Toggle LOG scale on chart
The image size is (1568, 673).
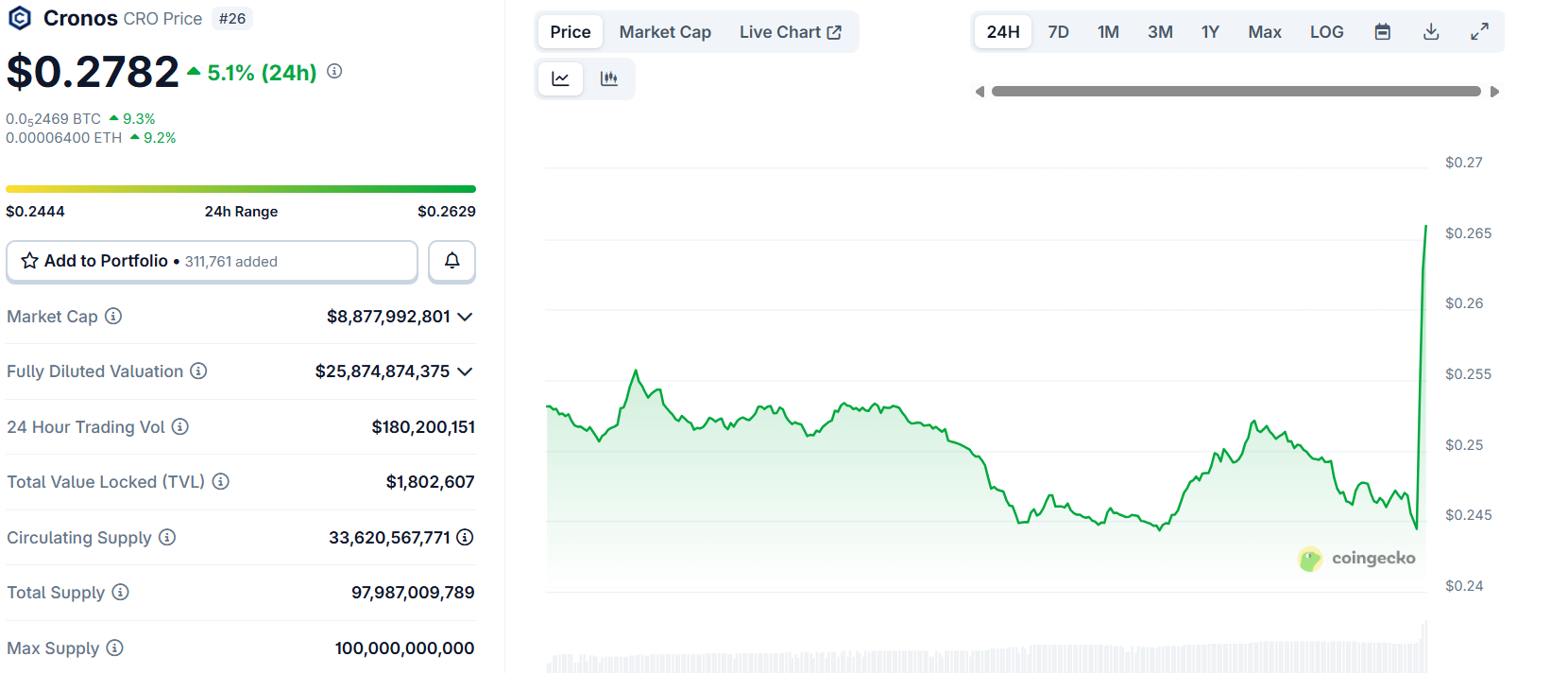coord(1326,32)
